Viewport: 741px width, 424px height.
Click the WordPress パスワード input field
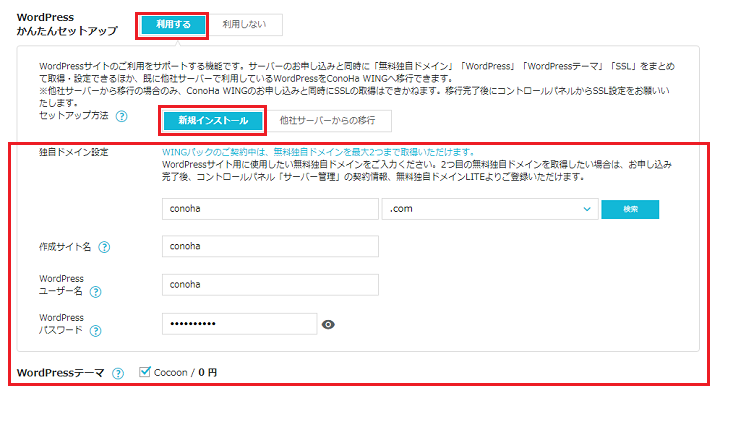coord(240,324)
